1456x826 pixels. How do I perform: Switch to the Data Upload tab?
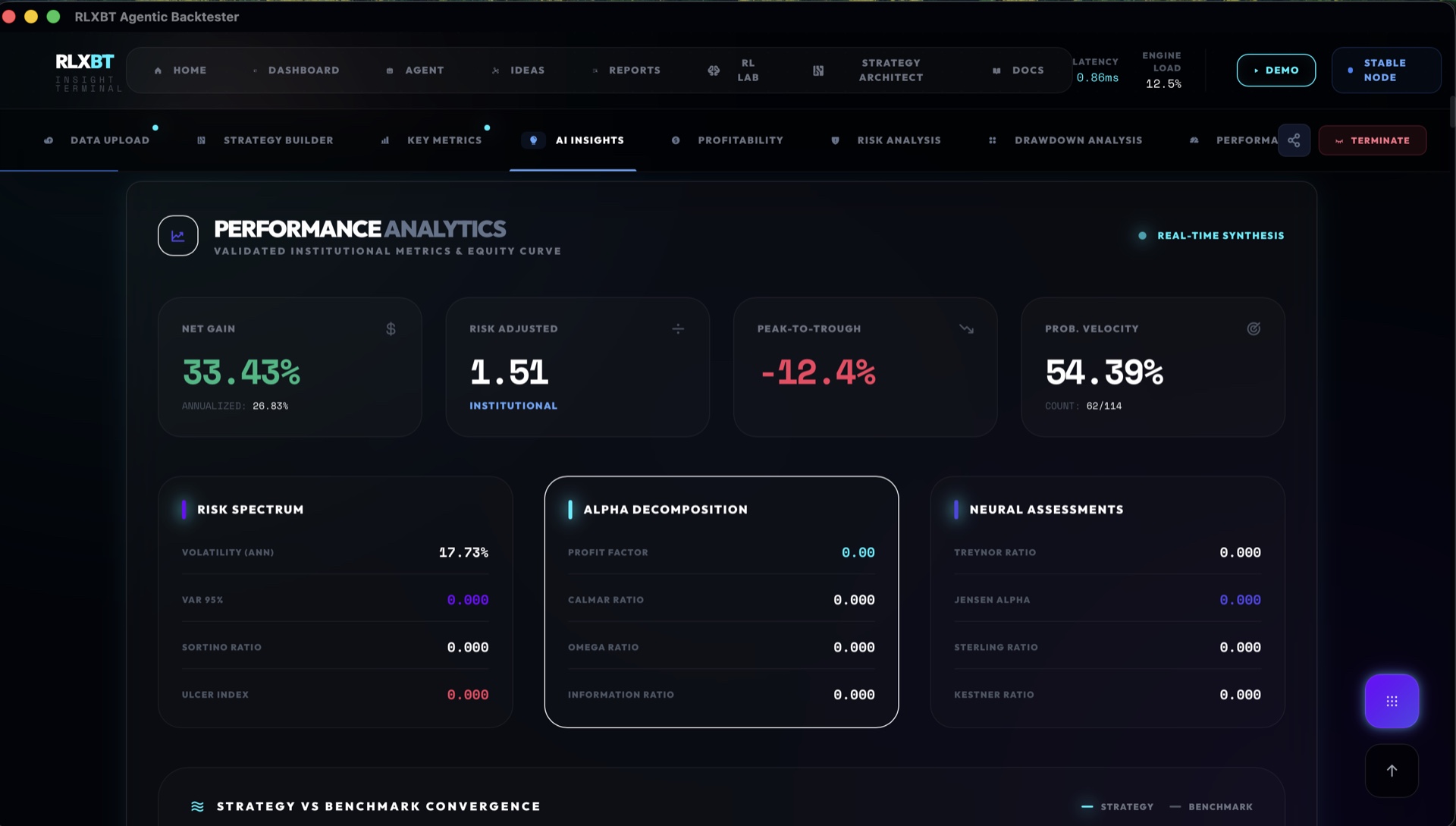pos(96,140)
